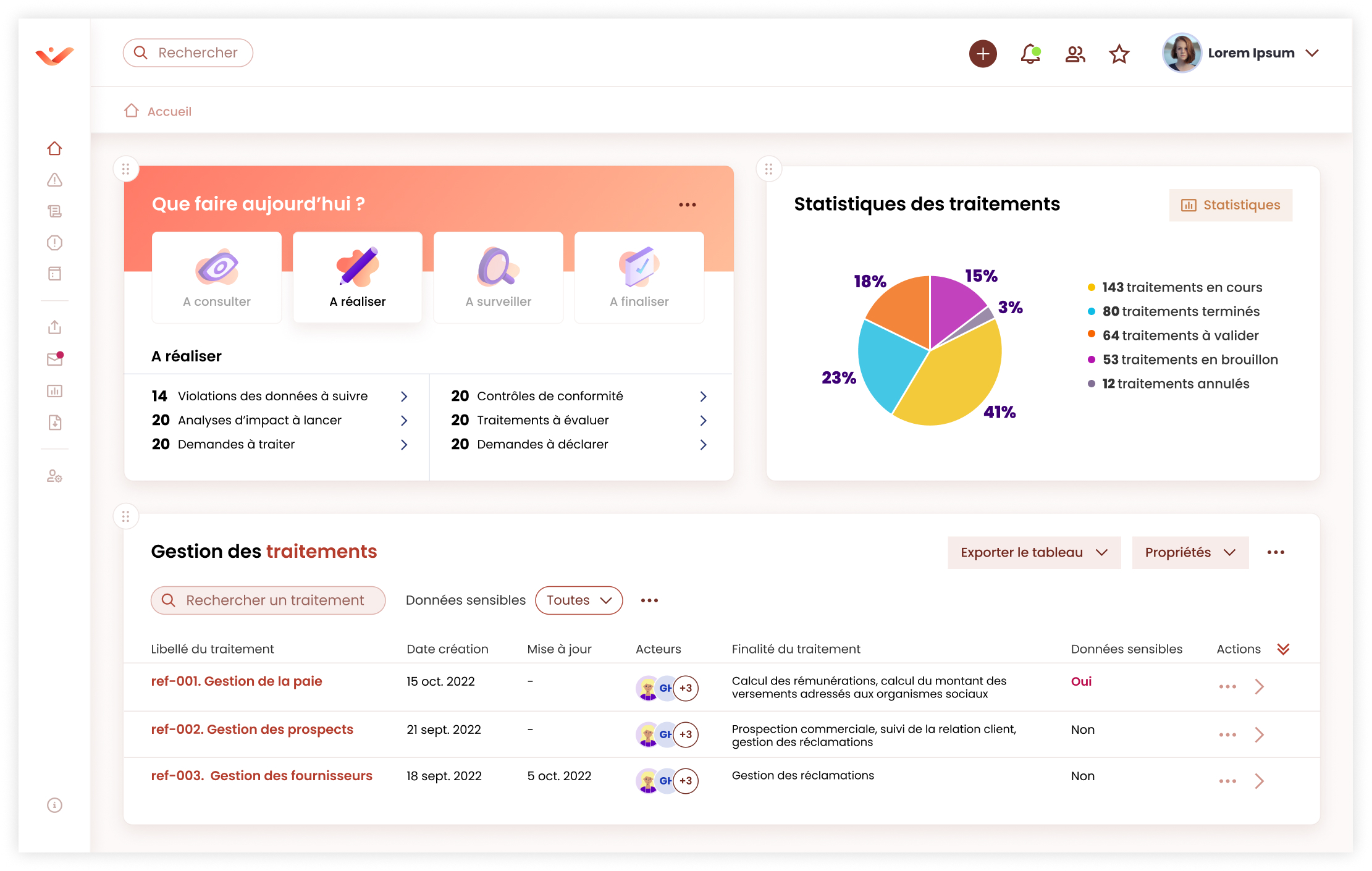The image size is (1372, 871).
Task: Click the legend entry 143 traitements en cours
Action: (x=1175, y=287)
